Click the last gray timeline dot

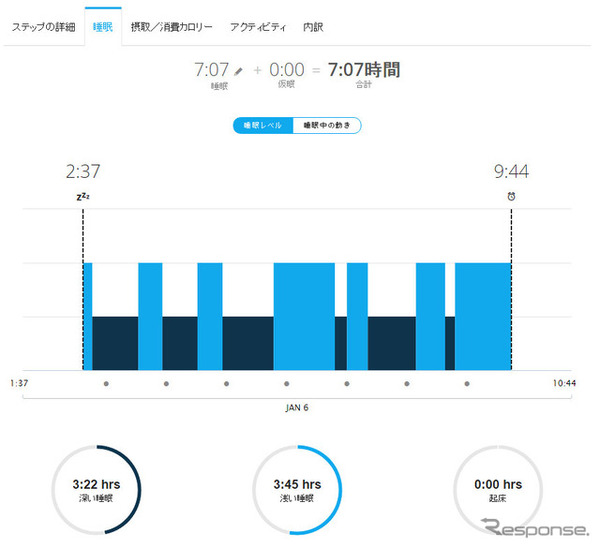[467, 383]
